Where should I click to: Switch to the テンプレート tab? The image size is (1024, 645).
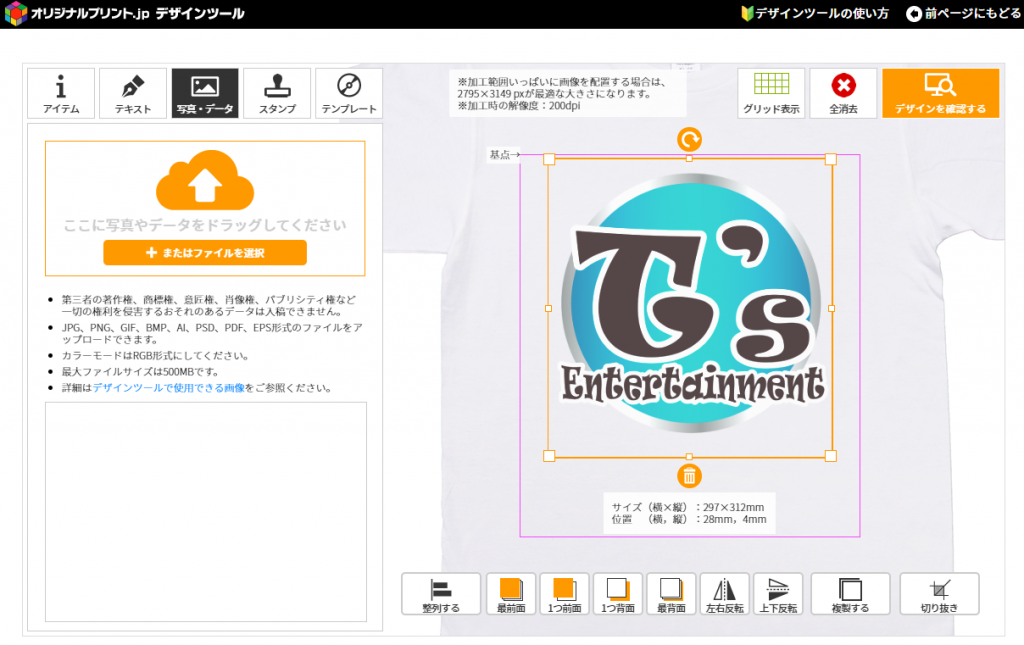click(x=349, y=93)
